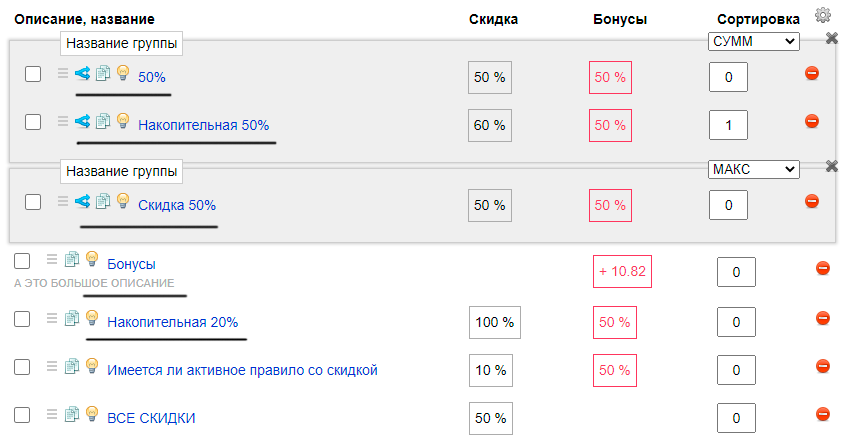Viewport: 846px width, 440px height.
Task: Click the lightbulb icon for Имеется ли активное правило
Action: tap(92, 366)
